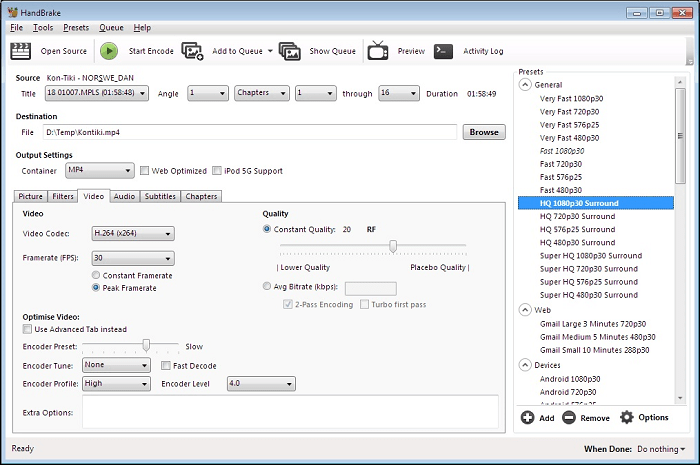Open the Show Queue icon
Screen dimensions: 700x465
coord(290,51)
